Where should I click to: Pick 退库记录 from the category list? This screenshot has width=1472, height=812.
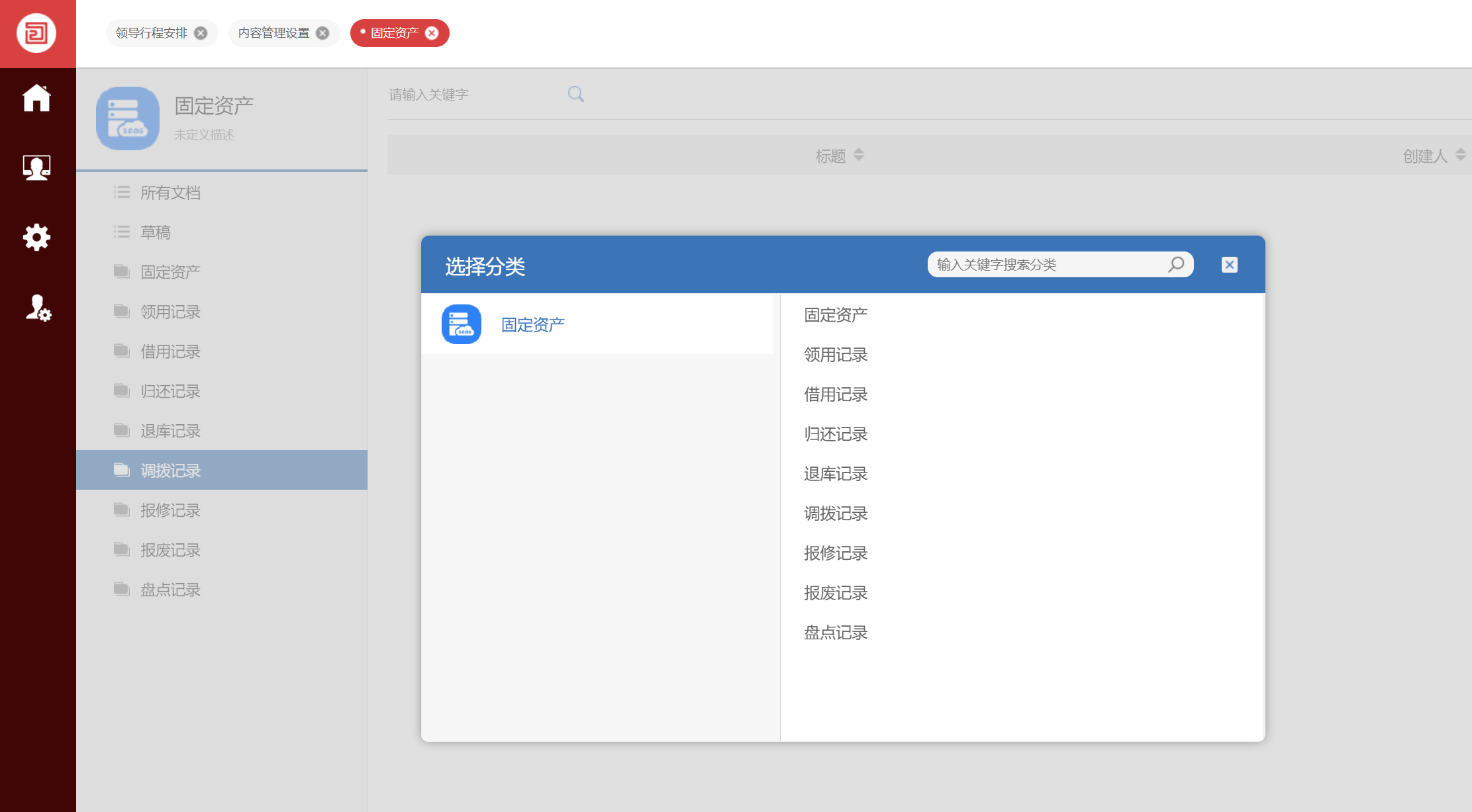tap(836, 474)
